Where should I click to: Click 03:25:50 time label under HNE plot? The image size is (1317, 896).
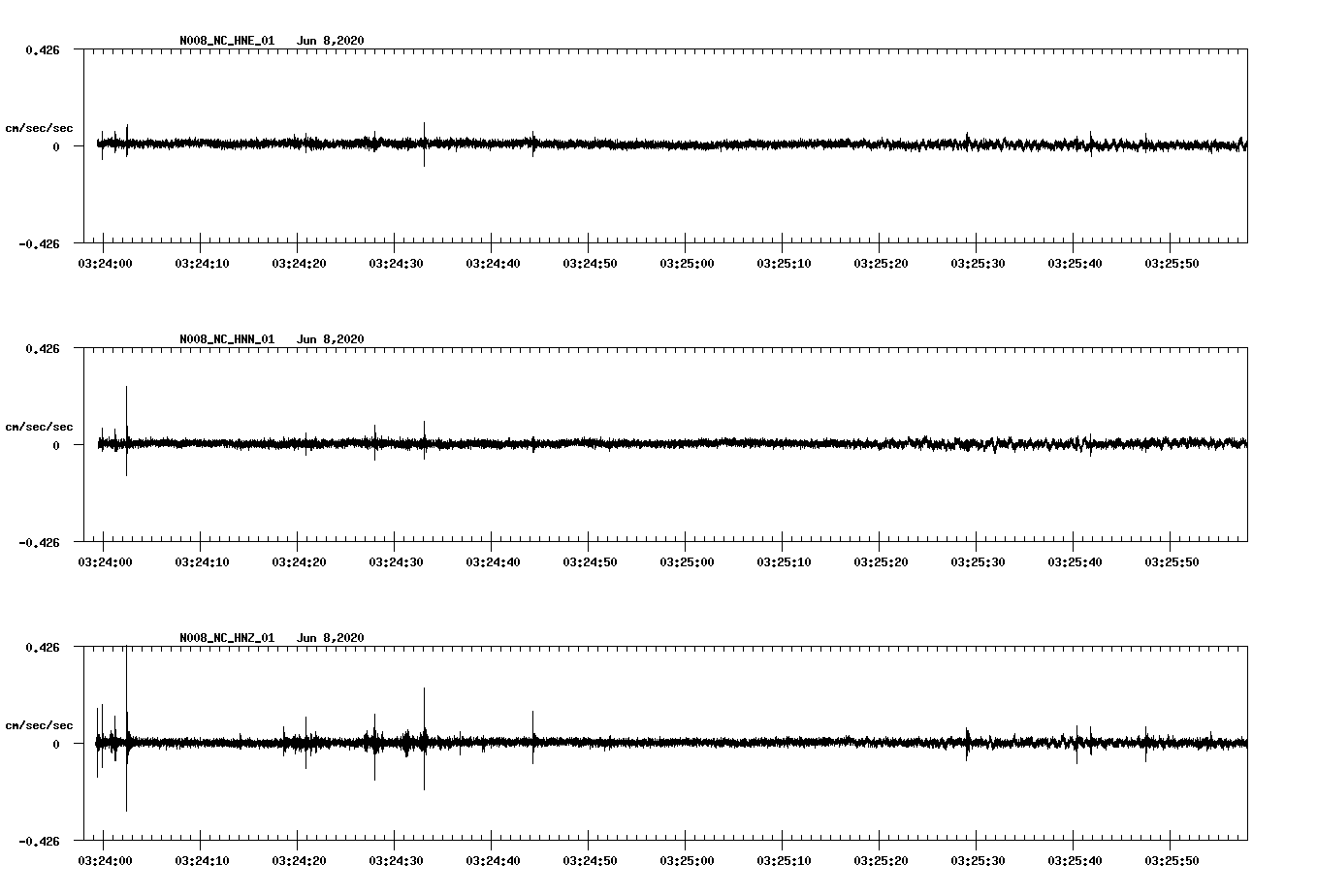coord(1171,264)
